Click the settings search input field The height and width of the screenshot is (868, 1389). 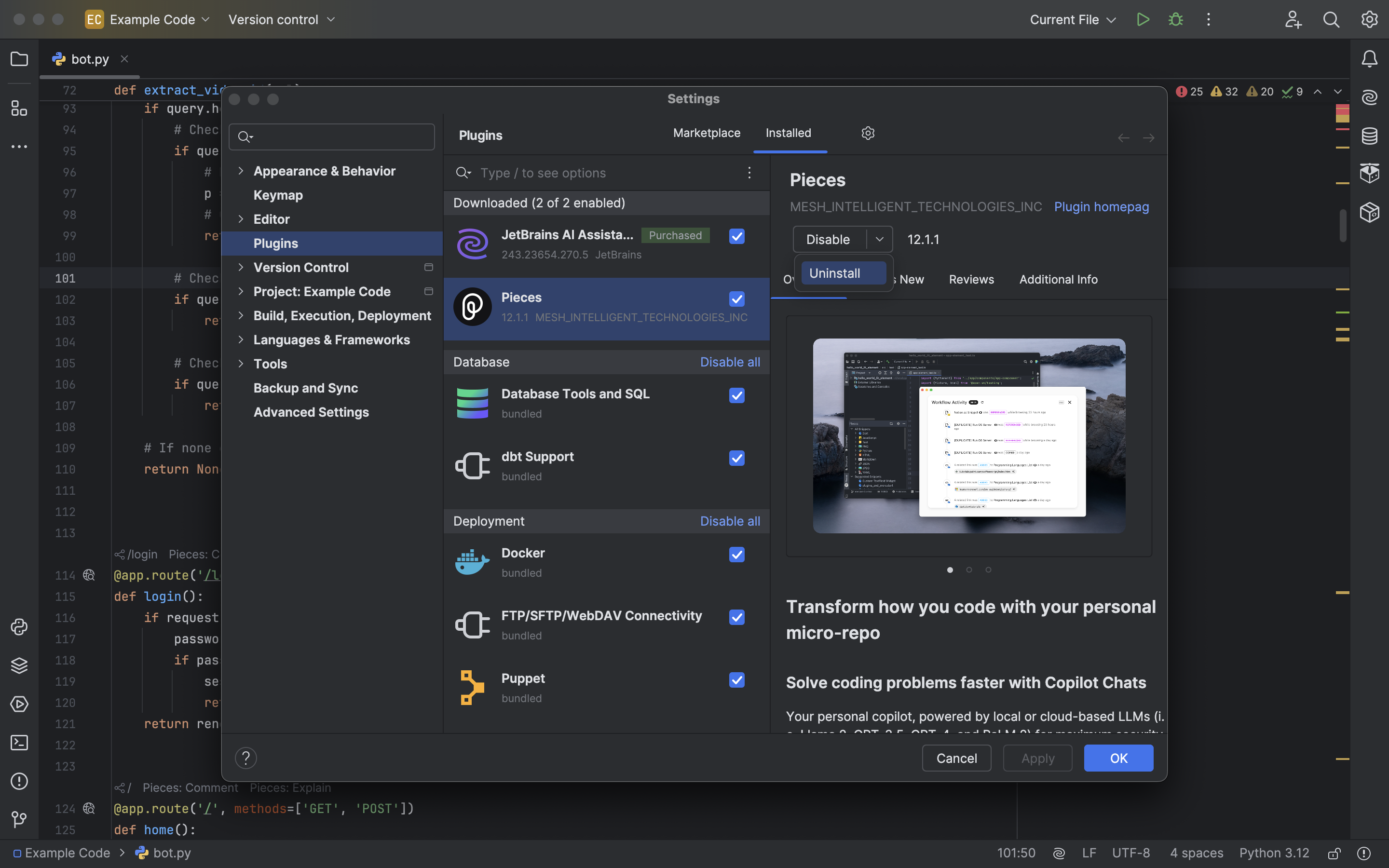pyautogui.click(x=331, y=136)
